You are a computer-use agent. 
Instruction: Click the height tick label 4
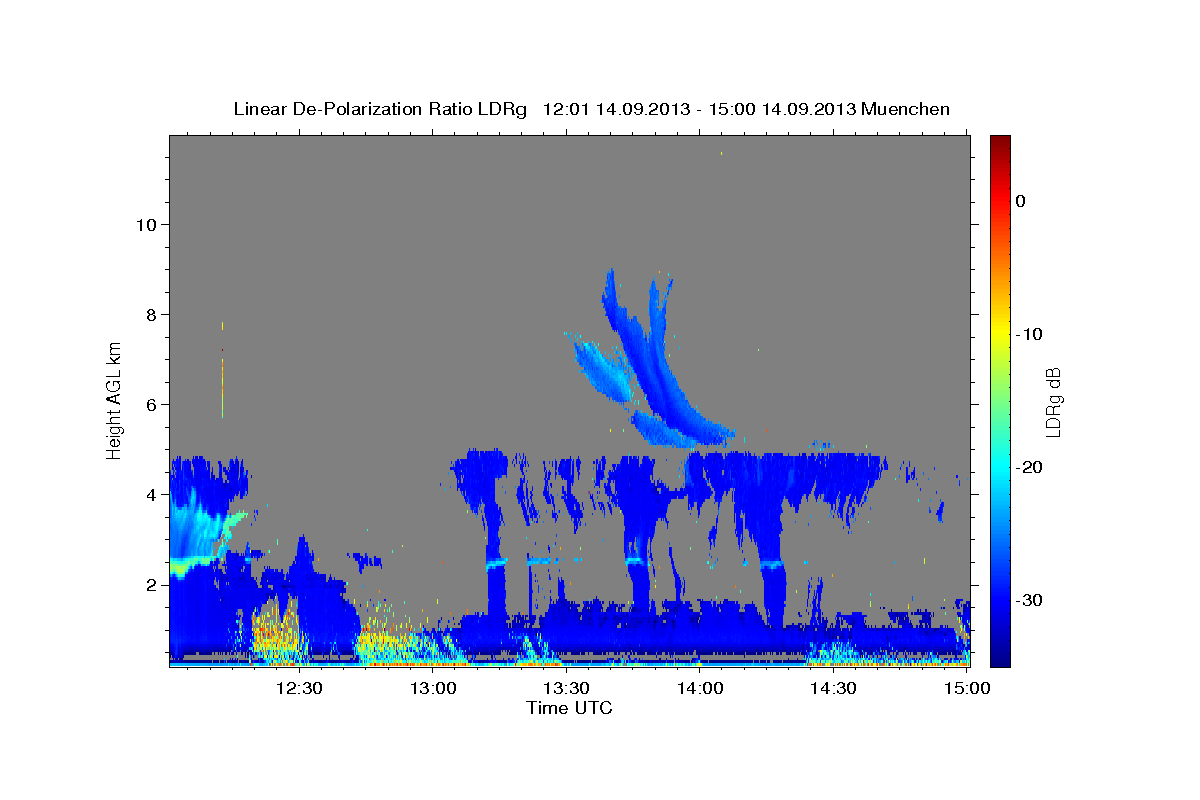click(151, 494)
